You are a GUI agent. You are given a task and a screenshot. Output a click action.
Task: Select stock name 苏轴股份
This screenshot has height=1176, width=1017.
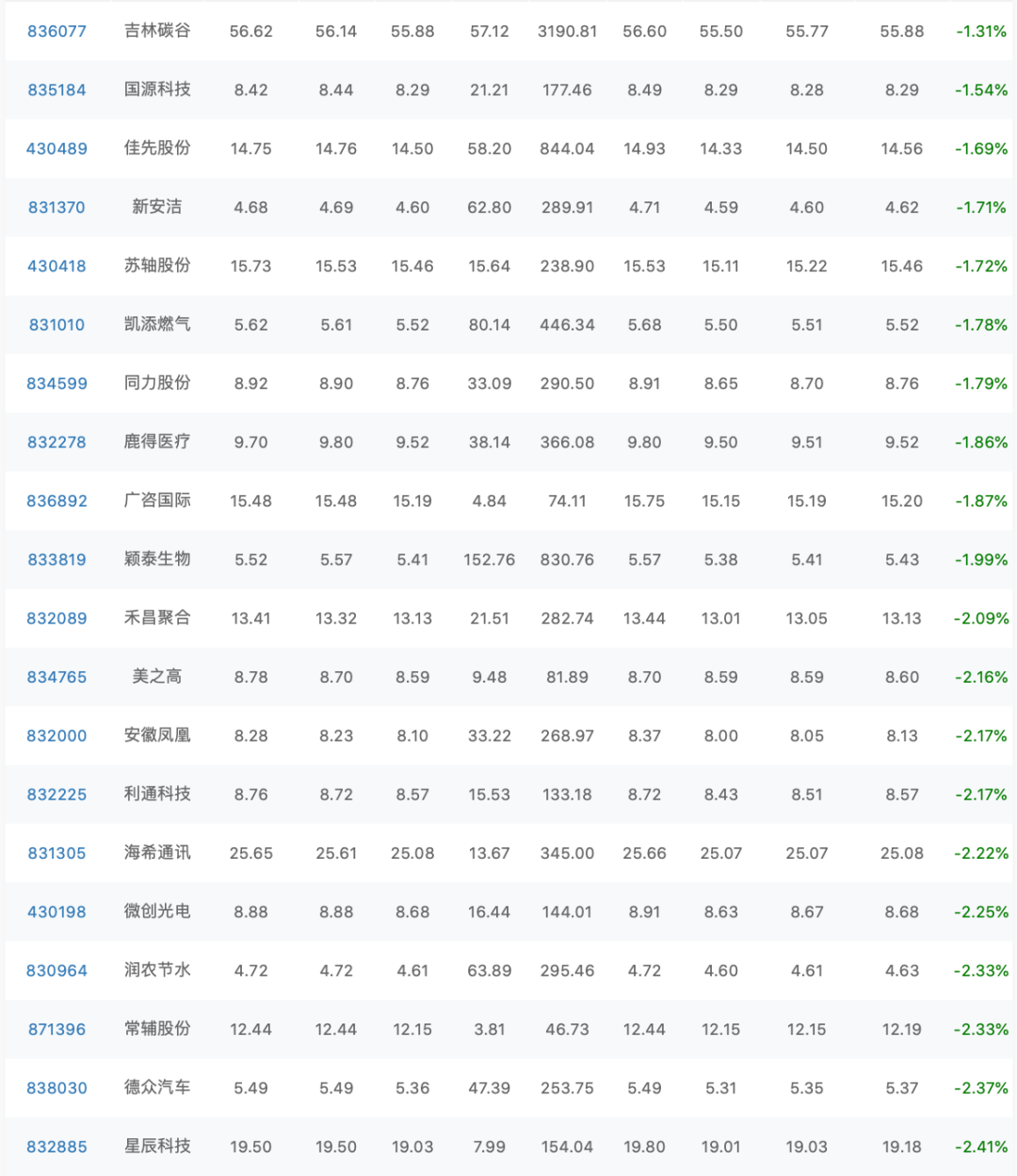pos(157,266)
